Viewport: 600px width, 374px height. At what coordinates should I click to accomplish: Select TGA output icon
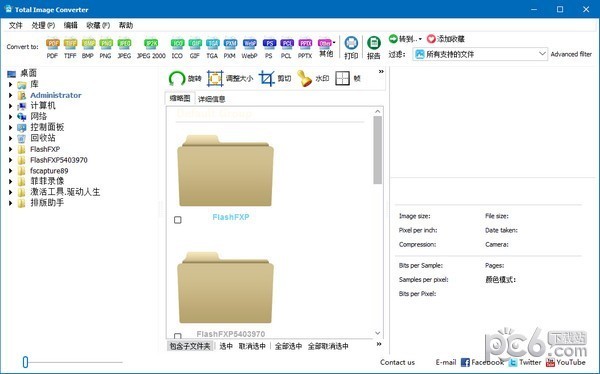tap(212, 48)
